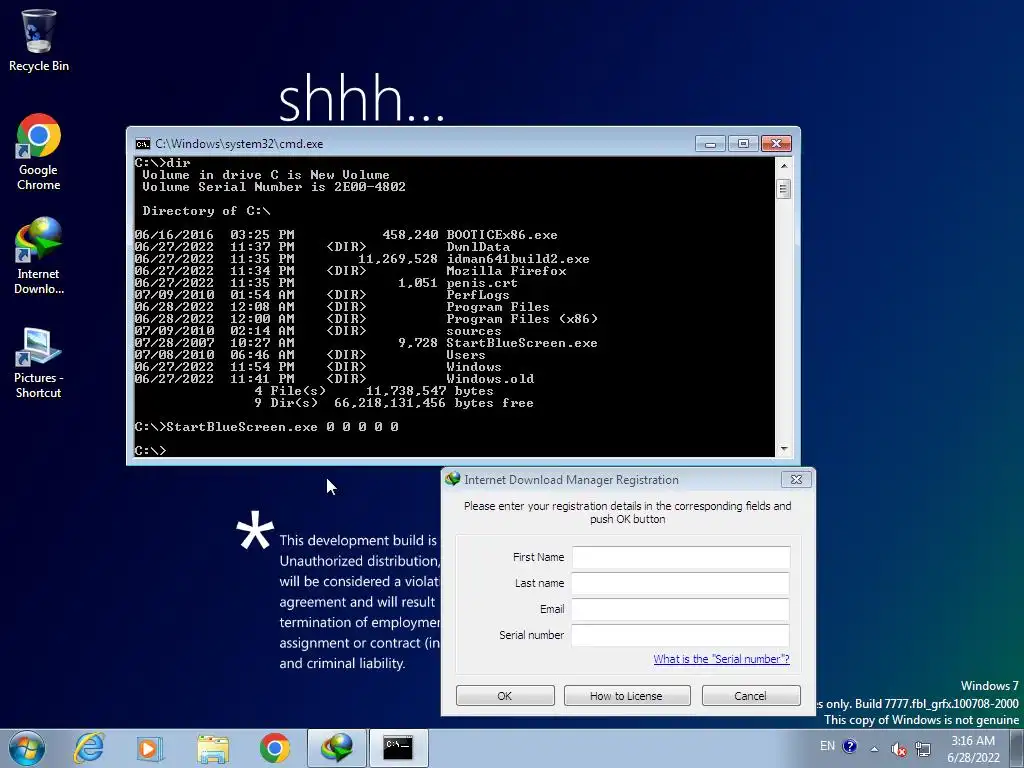Open Windows Media Player in taskbar
Image resolution: width=1024 pixels, height=768 pixels.
tap(149, 748)
